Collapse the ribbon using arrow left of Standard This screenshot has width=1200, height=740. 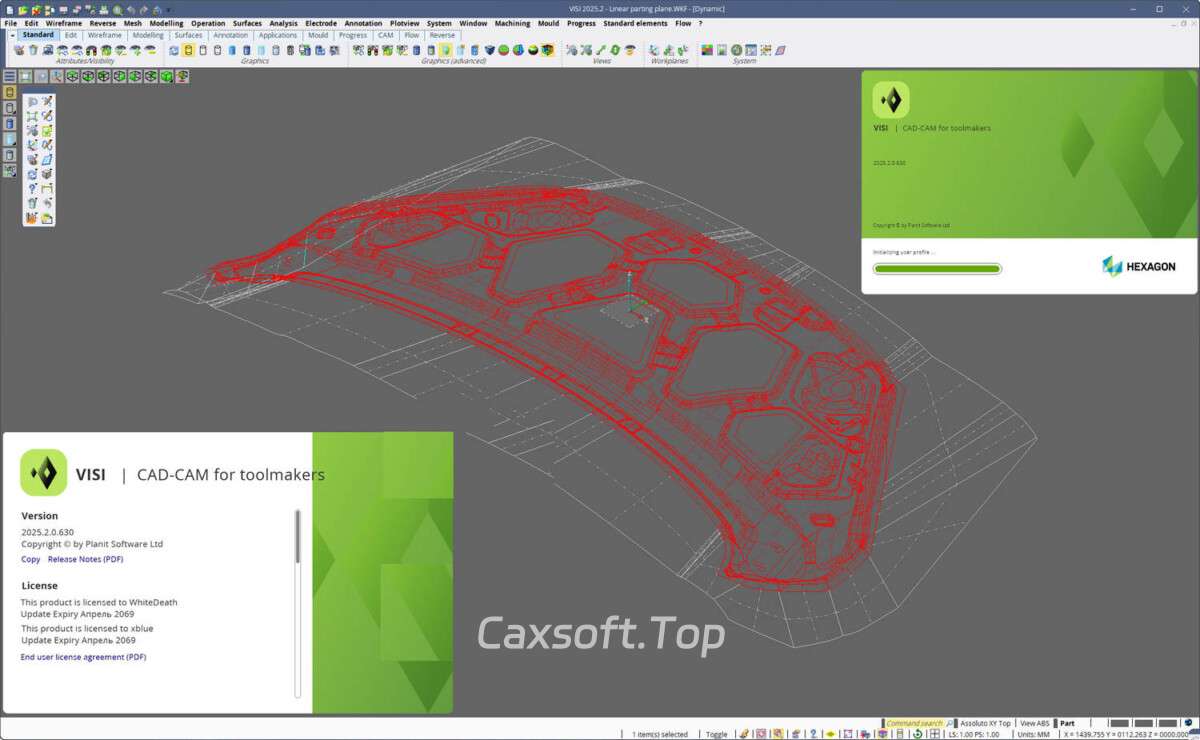pos(12,35)
